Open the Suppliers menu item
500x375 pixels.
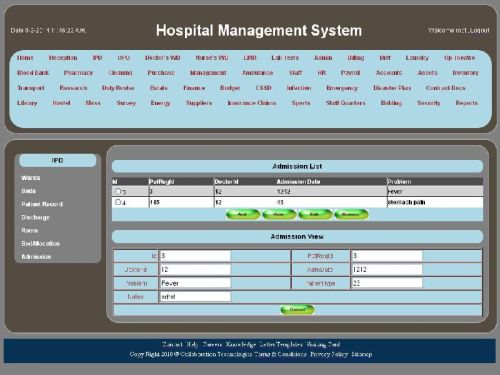coord(199,103)
